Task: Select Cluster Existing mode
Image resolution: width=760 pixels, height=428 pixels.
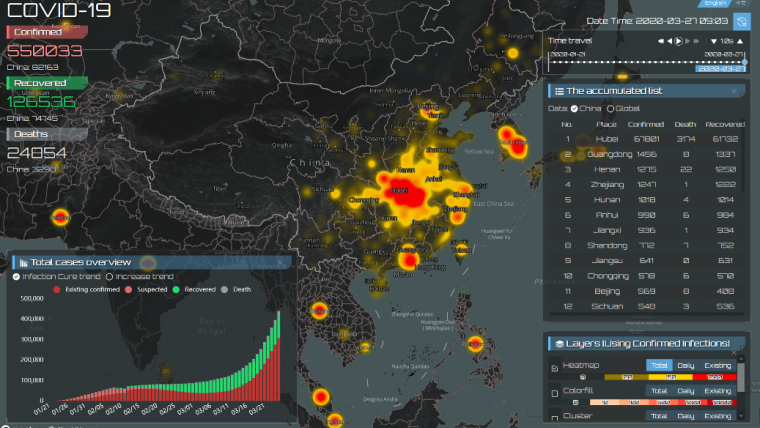Action: tap(717, 416)
